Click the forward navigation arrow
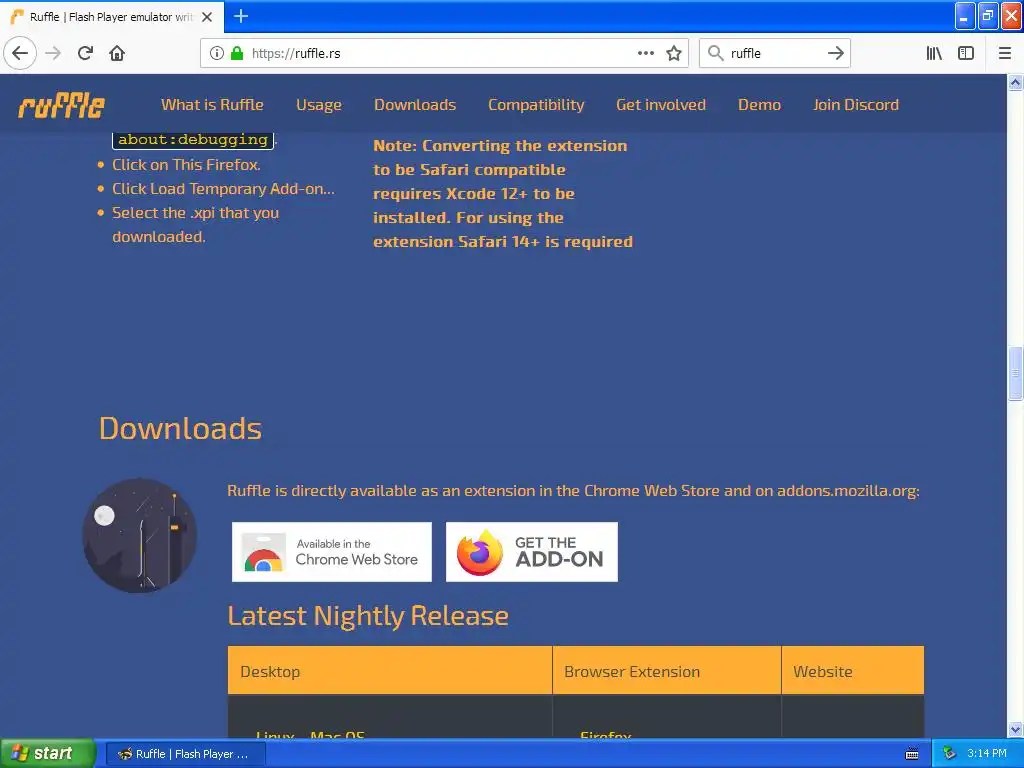The width and height of the screenshot is (1024, 768). tap(53, 53)
